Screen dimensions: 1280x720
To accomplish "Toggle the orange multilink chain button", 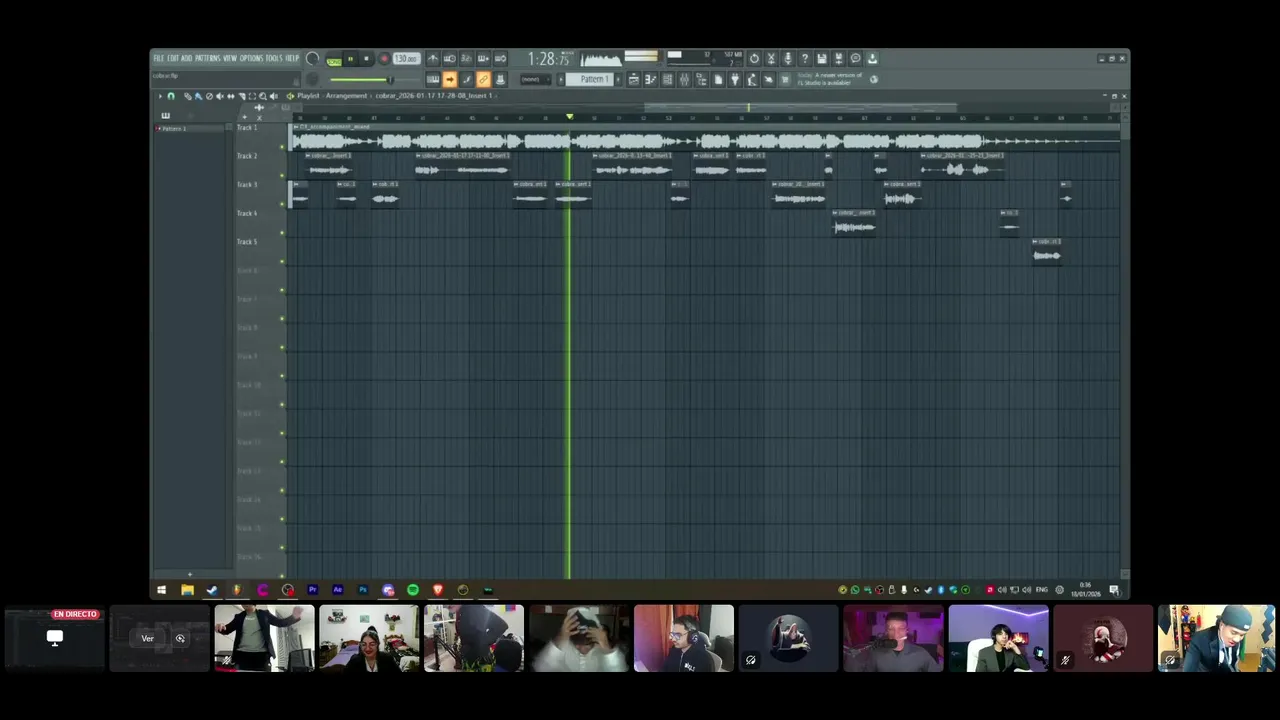I will click(482, 79).
